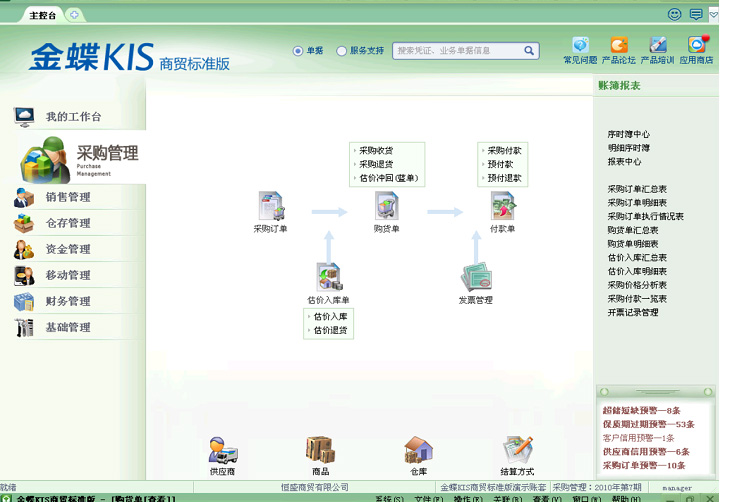Click the 采购收货 link
750x502 pixels.
click(x=376, y=151)
